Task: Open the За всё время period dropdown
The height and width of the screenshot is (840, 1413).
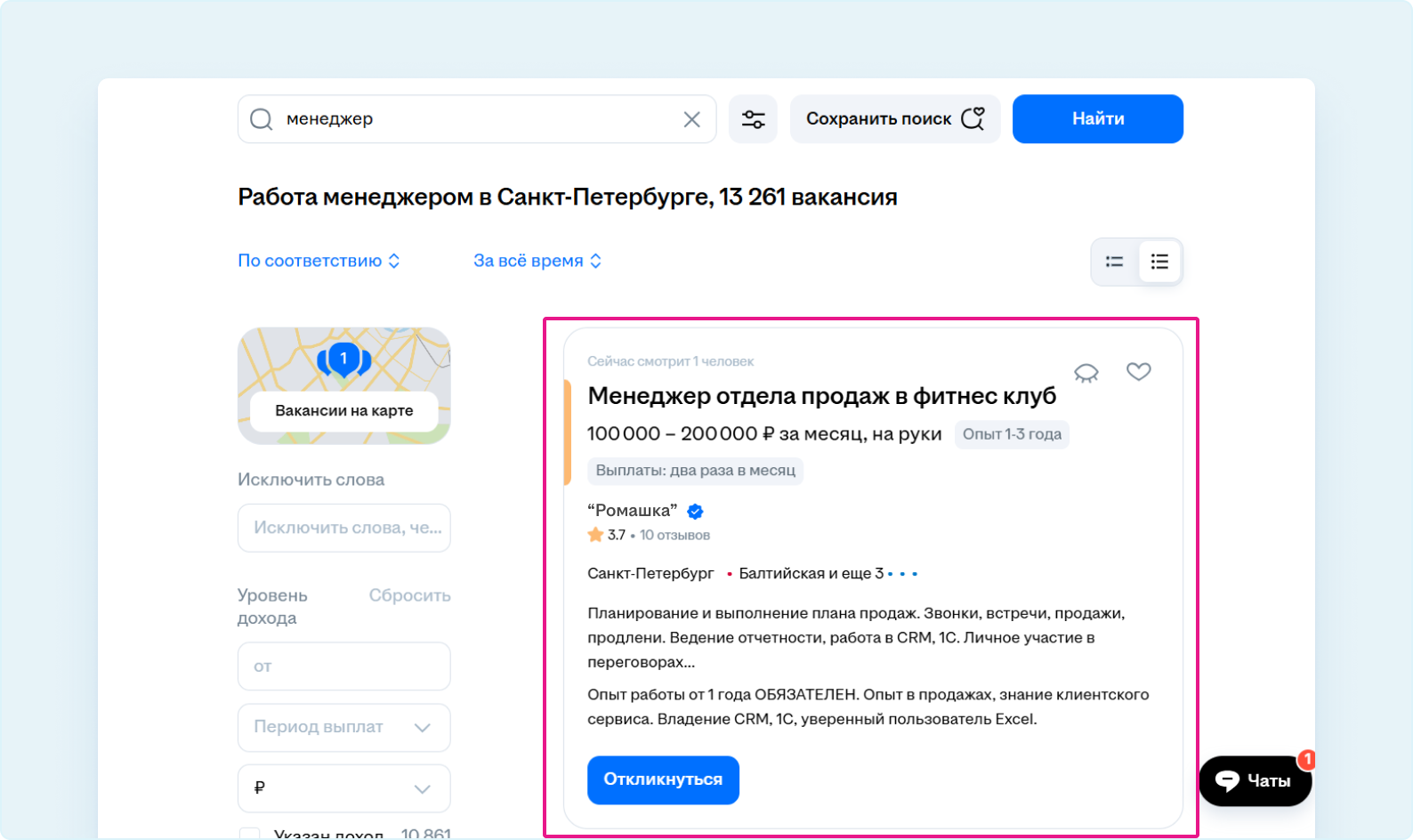Action: tap(537, 261)
